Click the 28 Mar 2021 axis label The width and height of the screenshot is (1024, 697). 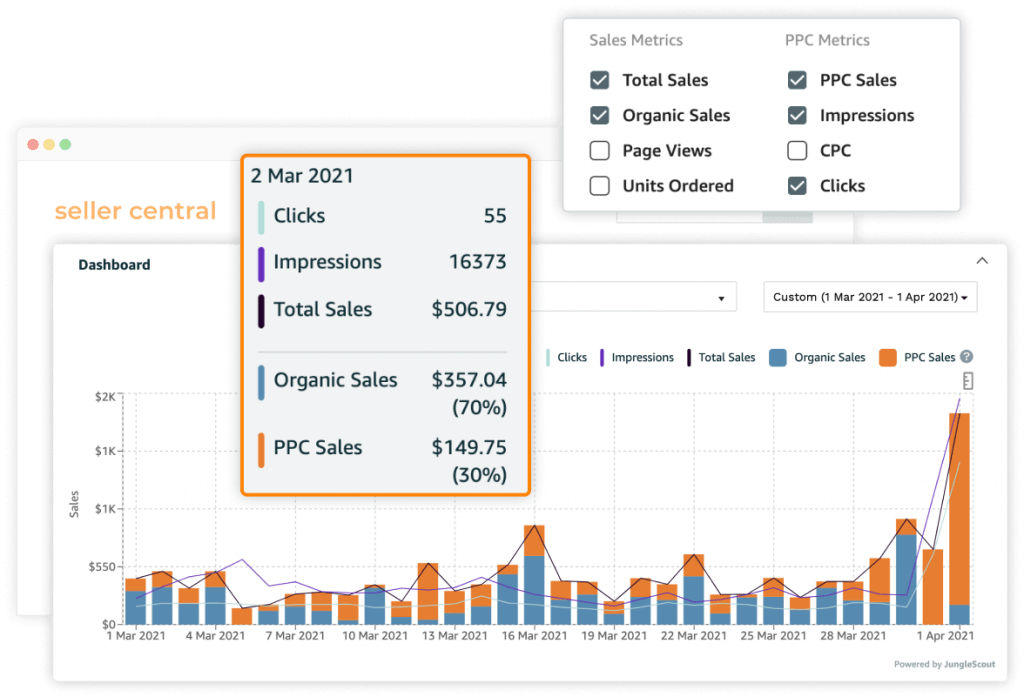(x=853, y=636)
